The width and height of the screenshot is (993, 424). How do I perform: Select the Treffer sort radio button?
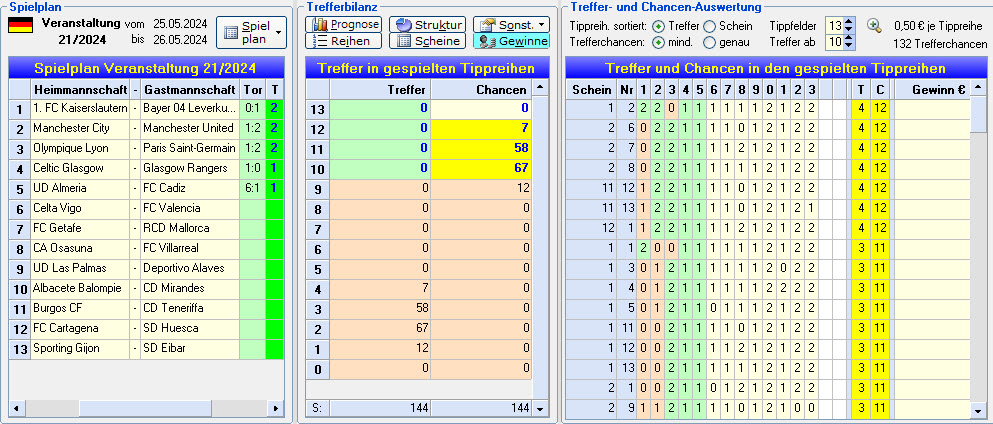[659, 26]
